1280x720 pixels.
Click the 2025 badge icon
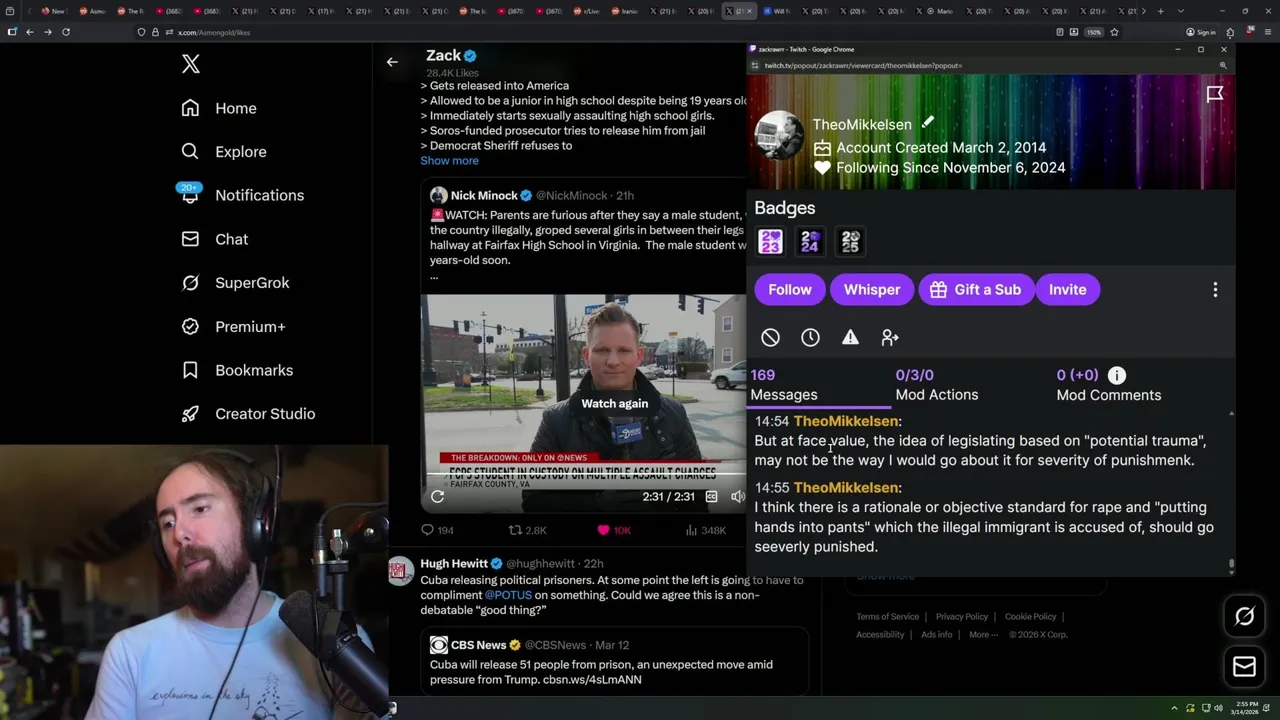(x=850, y=241)
